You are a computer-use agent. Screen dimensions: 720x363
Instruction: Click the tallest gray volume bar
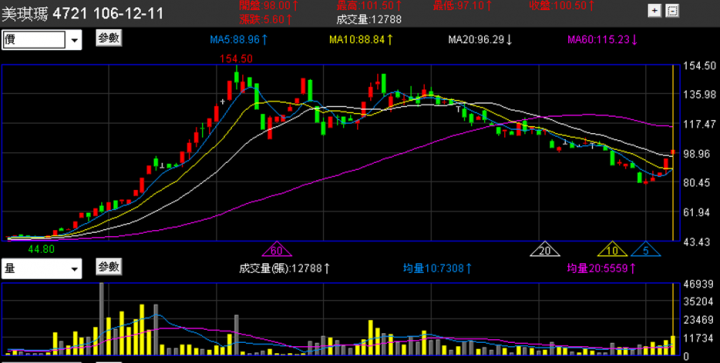click(x=101, y=319)
